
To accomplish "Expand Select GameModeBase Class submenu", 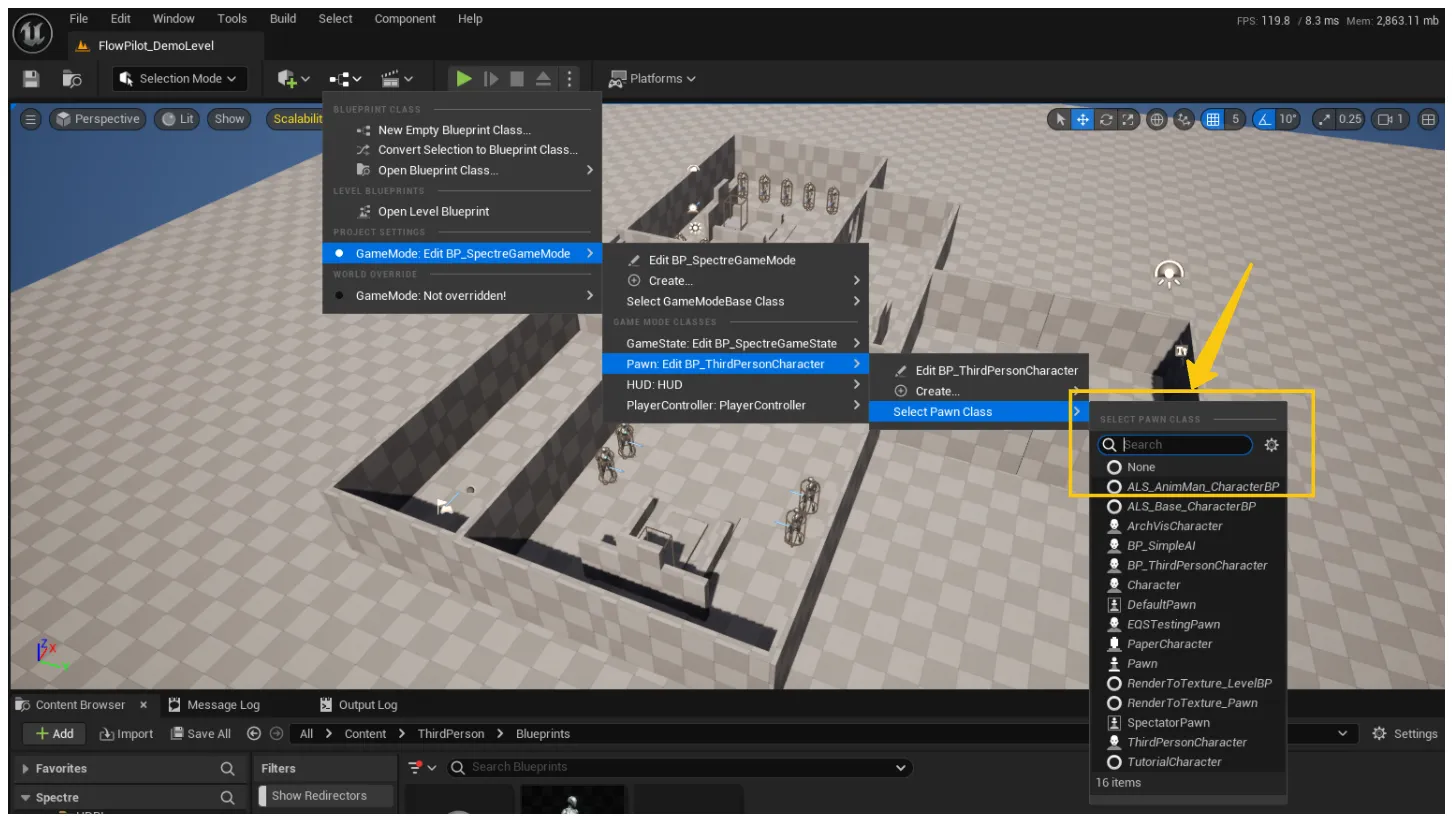I will (735, 301).
